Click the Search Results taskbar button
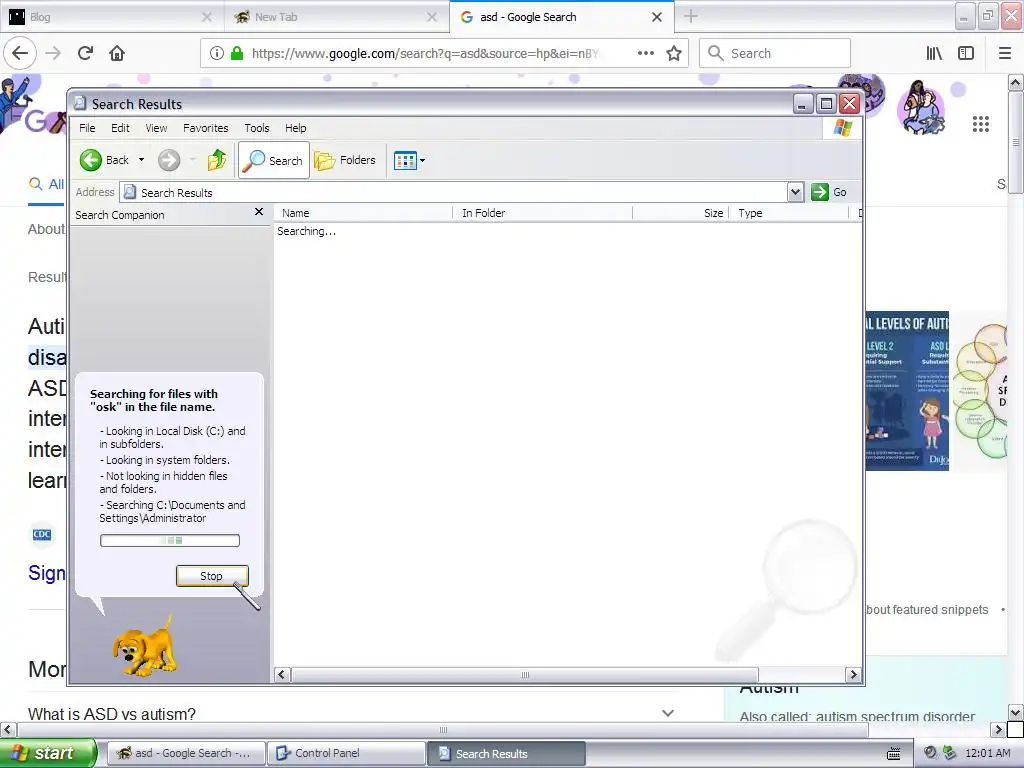 tap(507, 753)
